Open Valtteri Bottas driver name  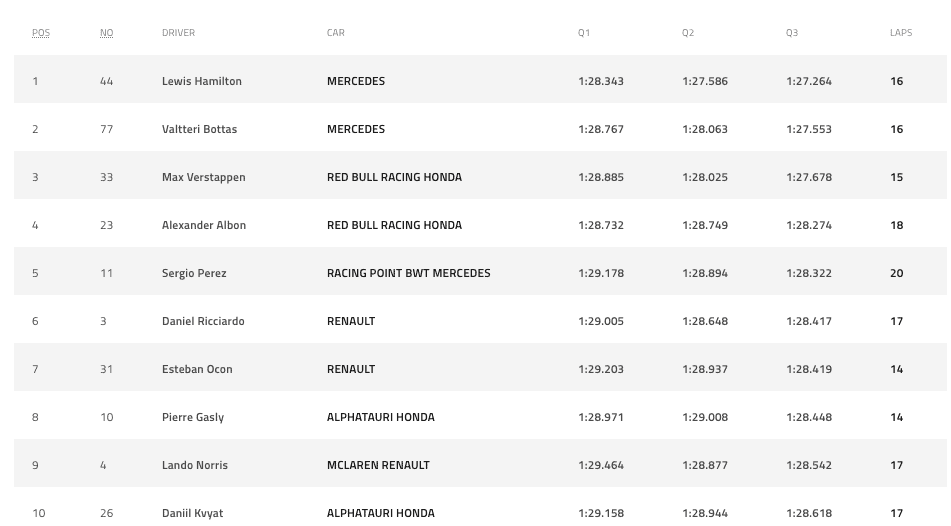pos(199,129)
